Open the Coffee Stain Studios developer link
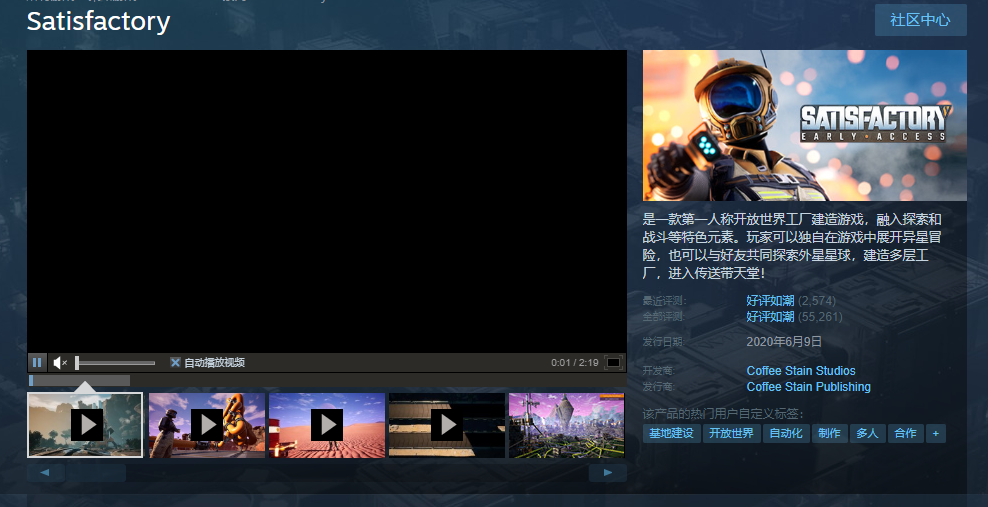The height and width of the screenshot is (507, 988). 801,371
